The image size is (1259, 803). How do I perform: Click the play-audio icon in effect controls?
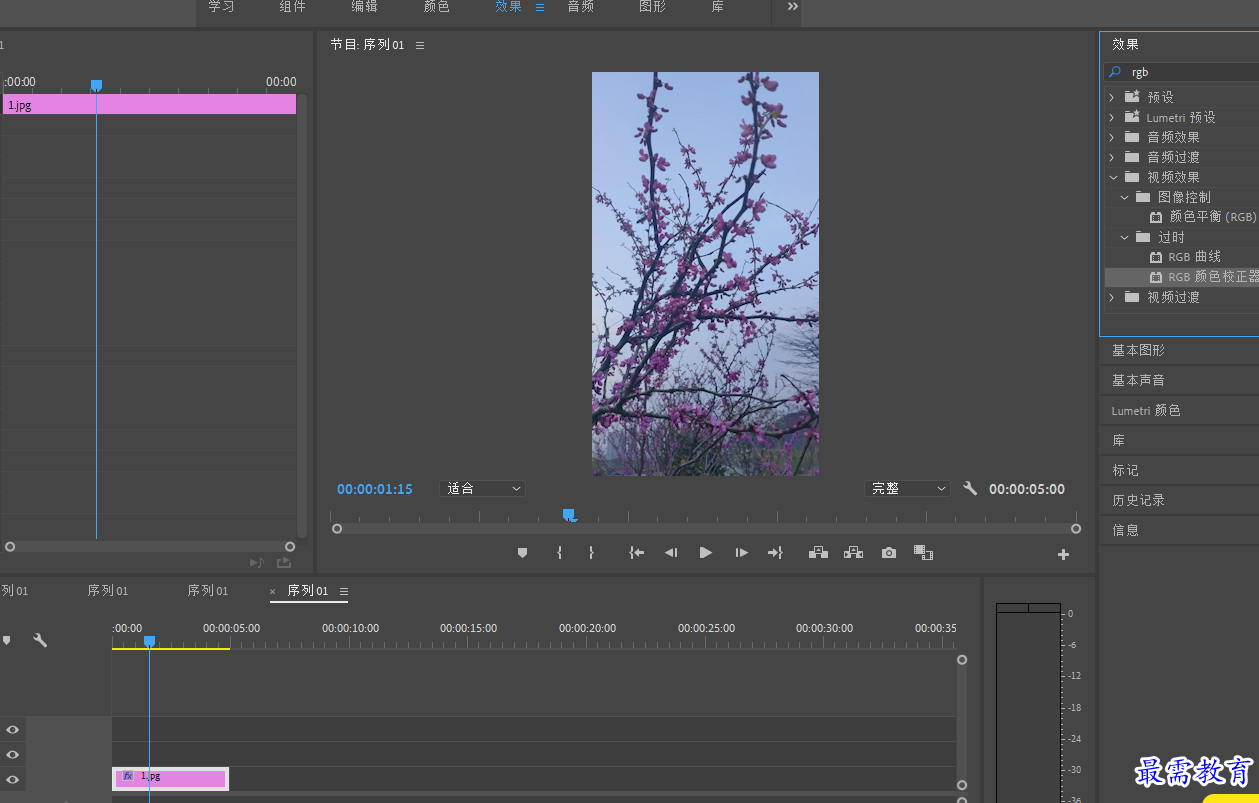pos(256,563)
